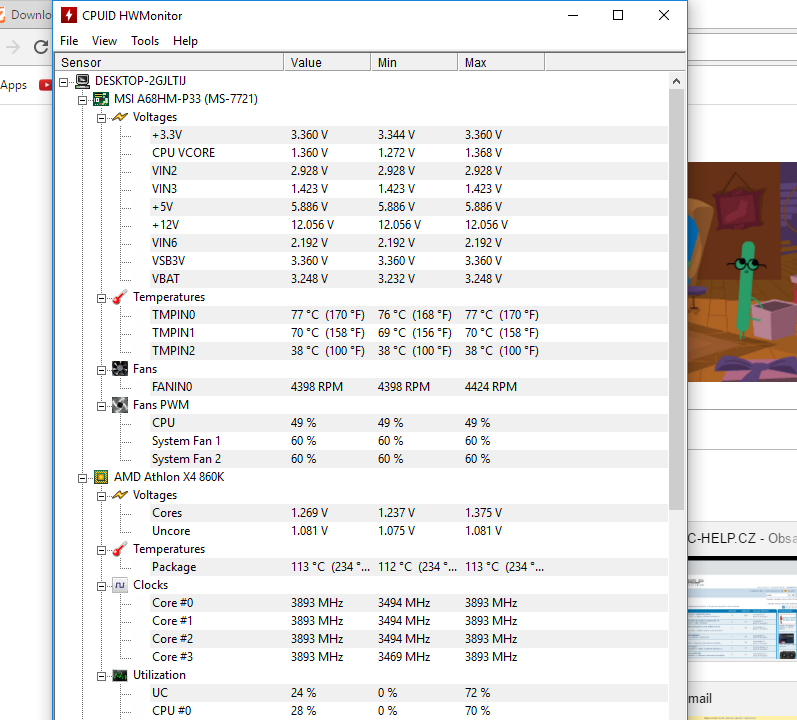Click the Clocks waveform icon

120,585
